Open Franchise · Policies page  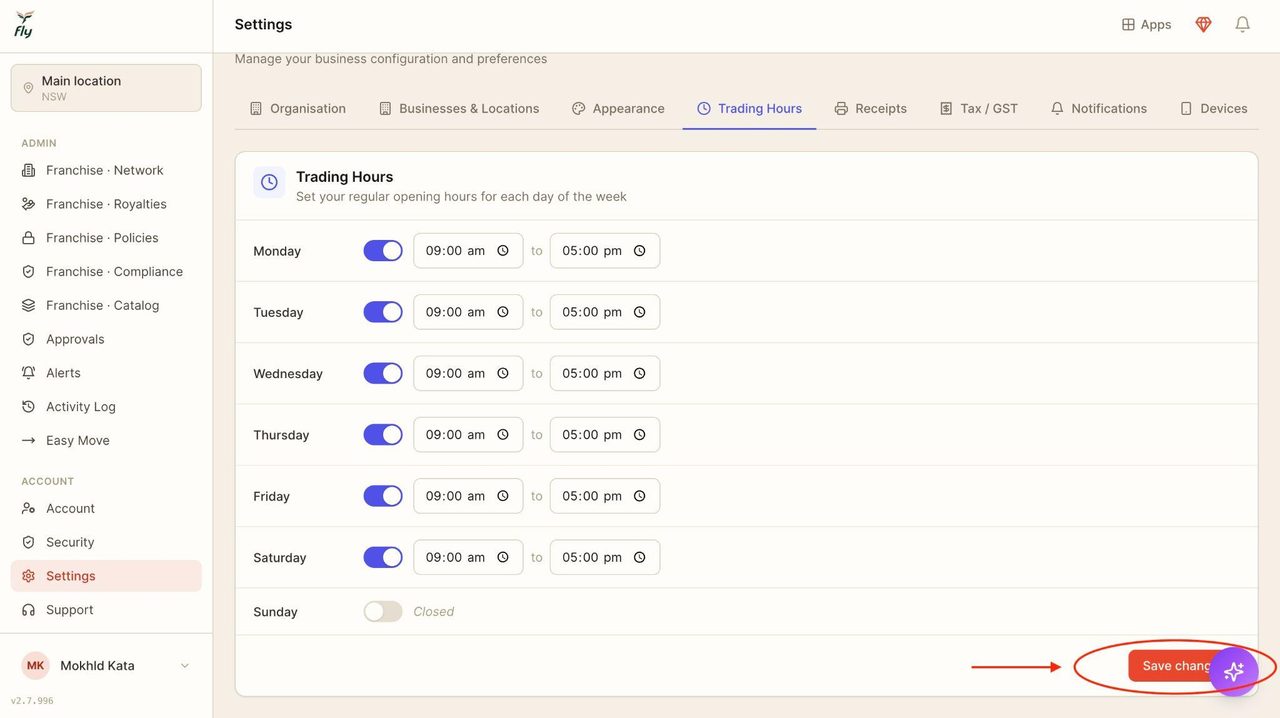[106, 238]
